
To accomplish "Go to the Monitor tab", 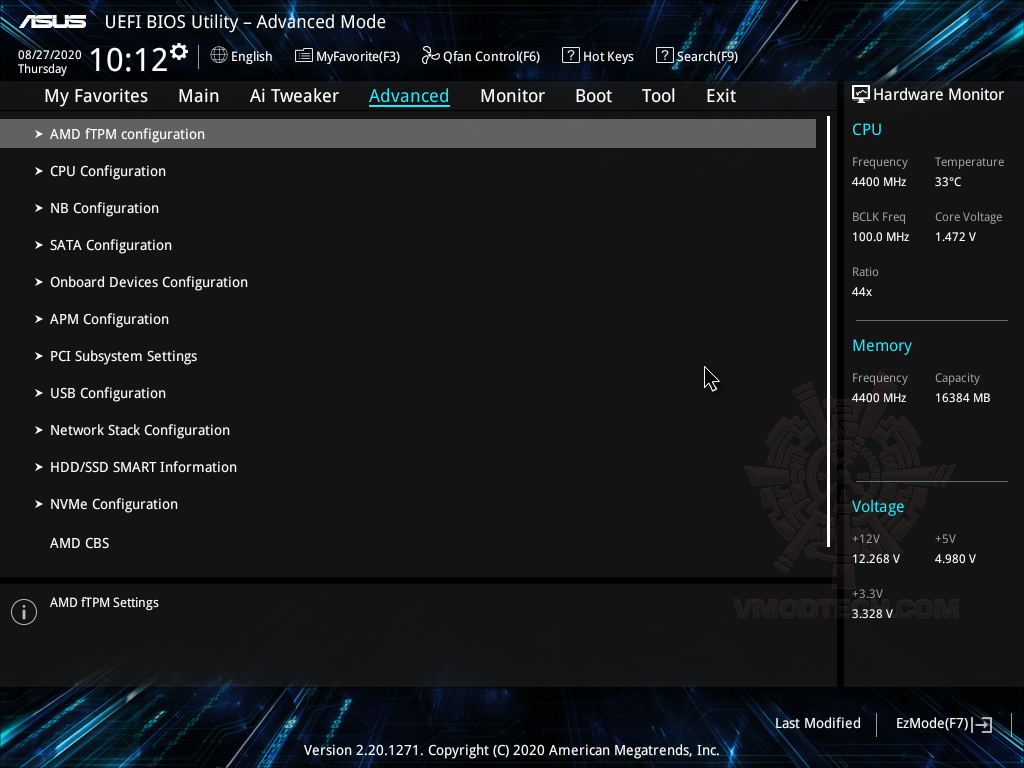I will pos(512,96).
